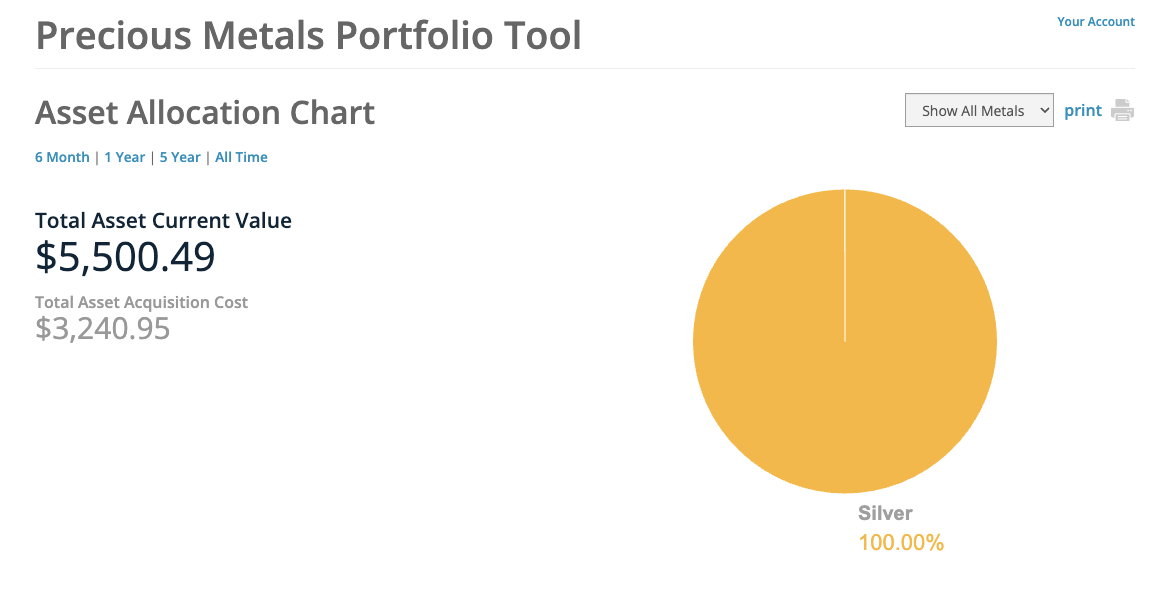
Task: Click the Total Asset Current Value label
Action: click(x=163, y=221)
